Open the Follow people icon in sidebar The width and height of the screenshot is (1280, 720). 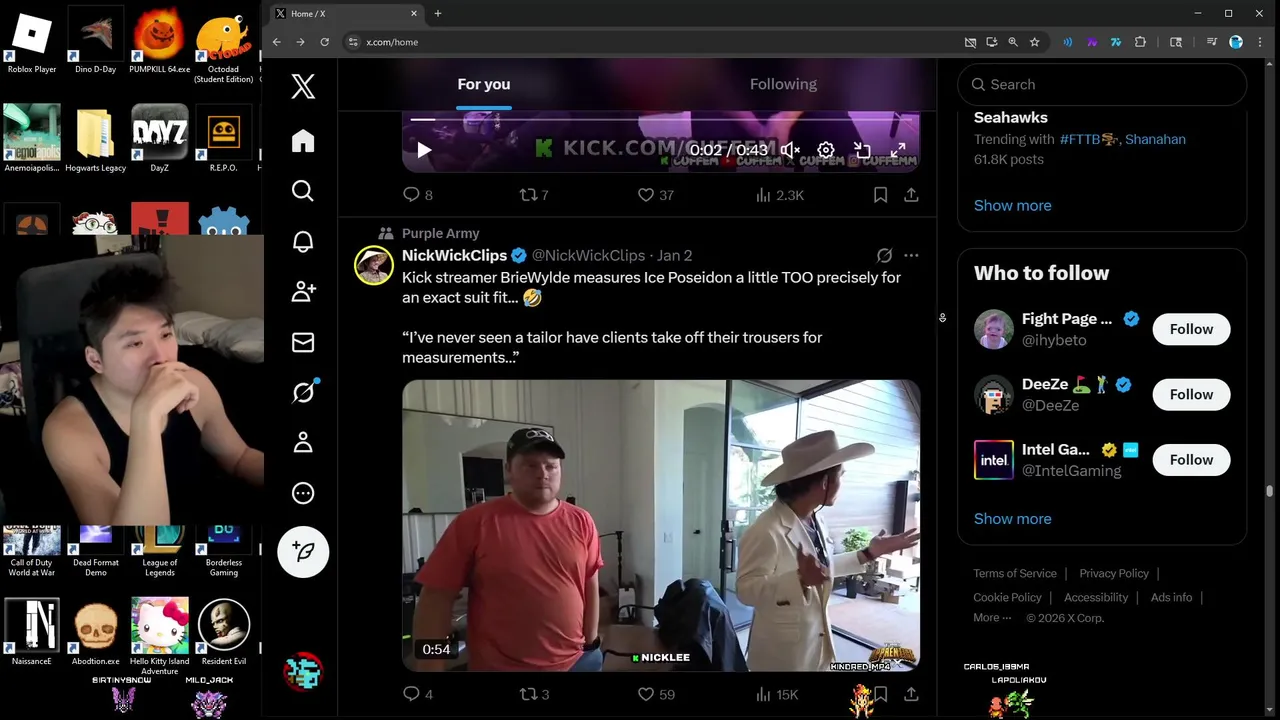[303, 292]
